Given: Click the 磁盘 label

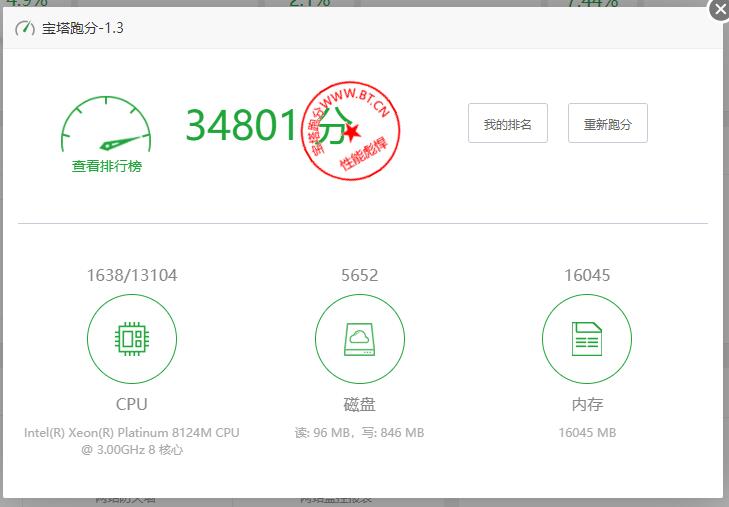Looking at the screenshot, I should pos(359,404).
